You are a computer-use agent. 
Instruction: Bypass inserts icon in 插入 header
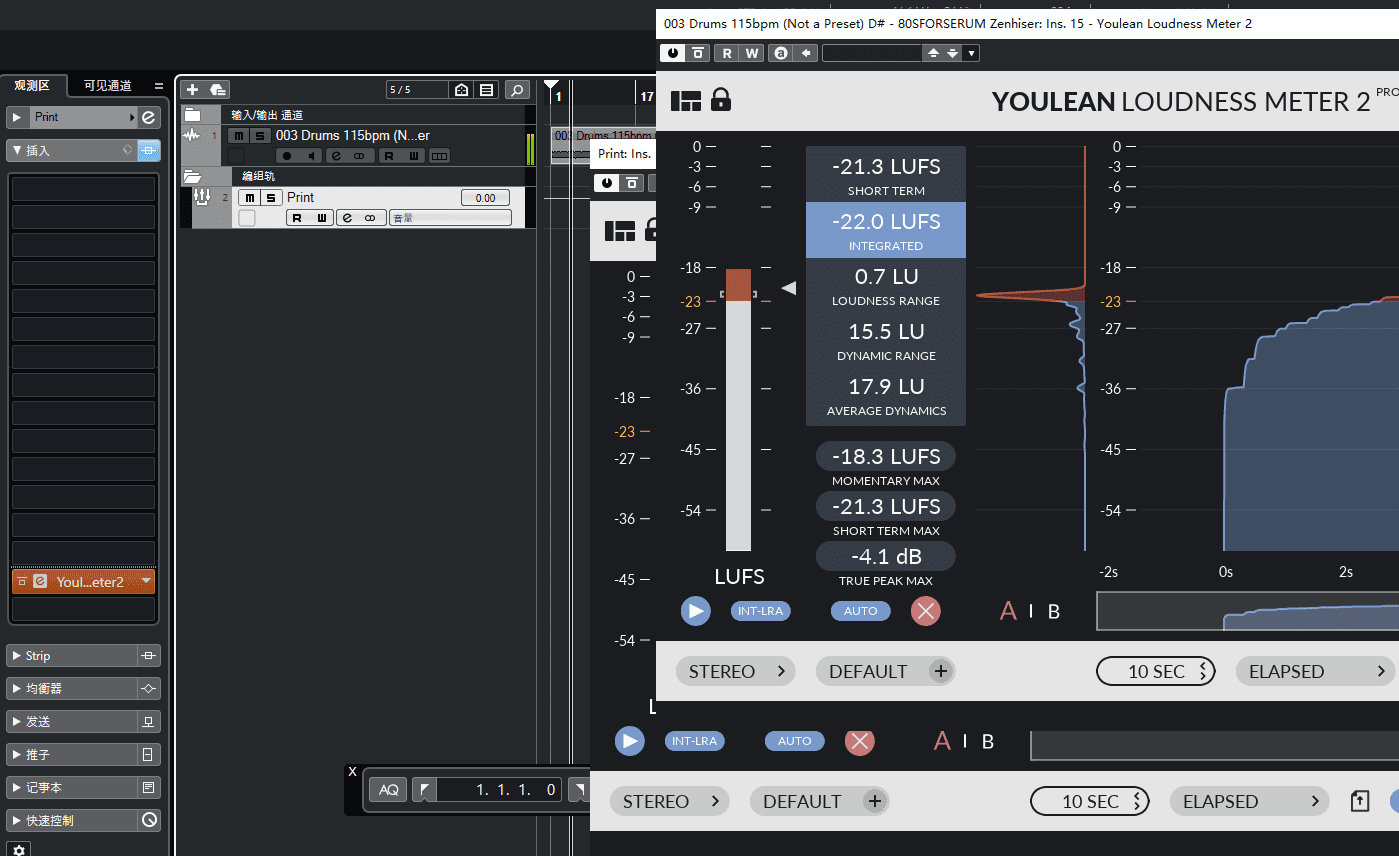tap(149, 150)
